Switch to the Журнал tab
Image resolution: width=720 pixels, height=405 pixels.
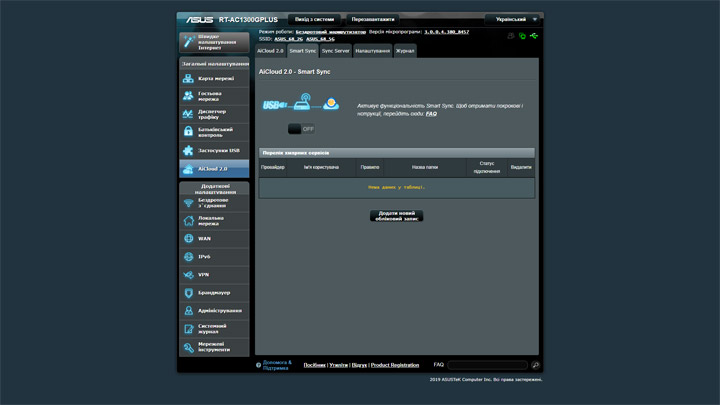405,51
